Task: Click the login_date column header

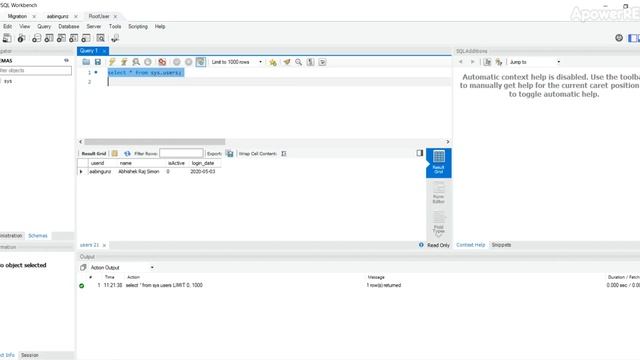Action: pyautogui.click(x=203, y=163)
